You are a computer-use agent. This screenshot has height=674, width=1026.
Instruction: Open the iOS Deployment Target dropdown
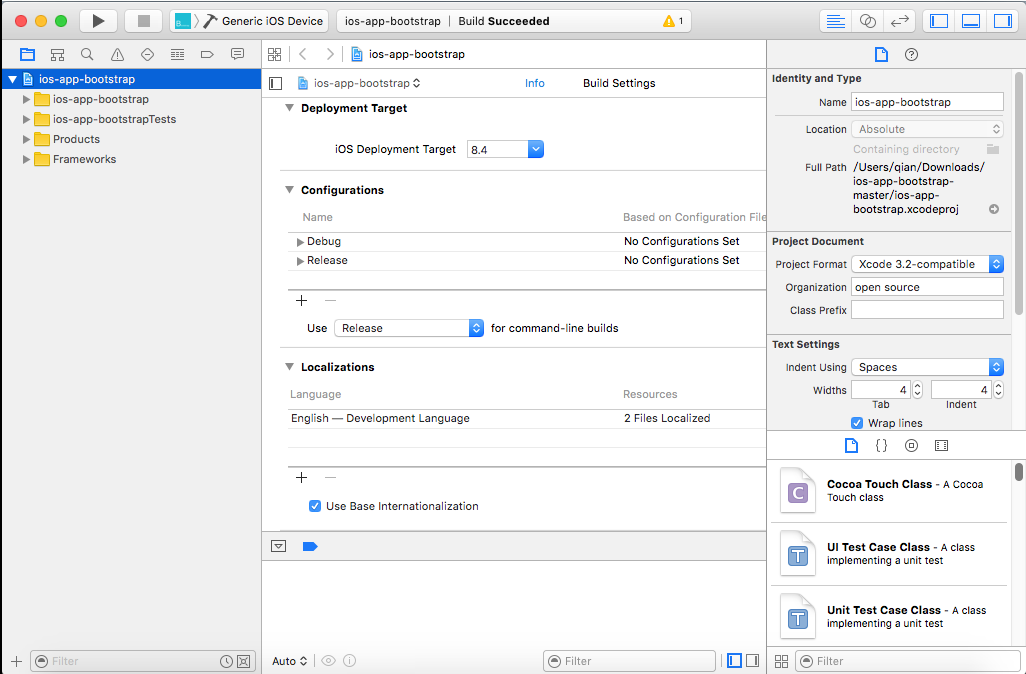[535, 149]
